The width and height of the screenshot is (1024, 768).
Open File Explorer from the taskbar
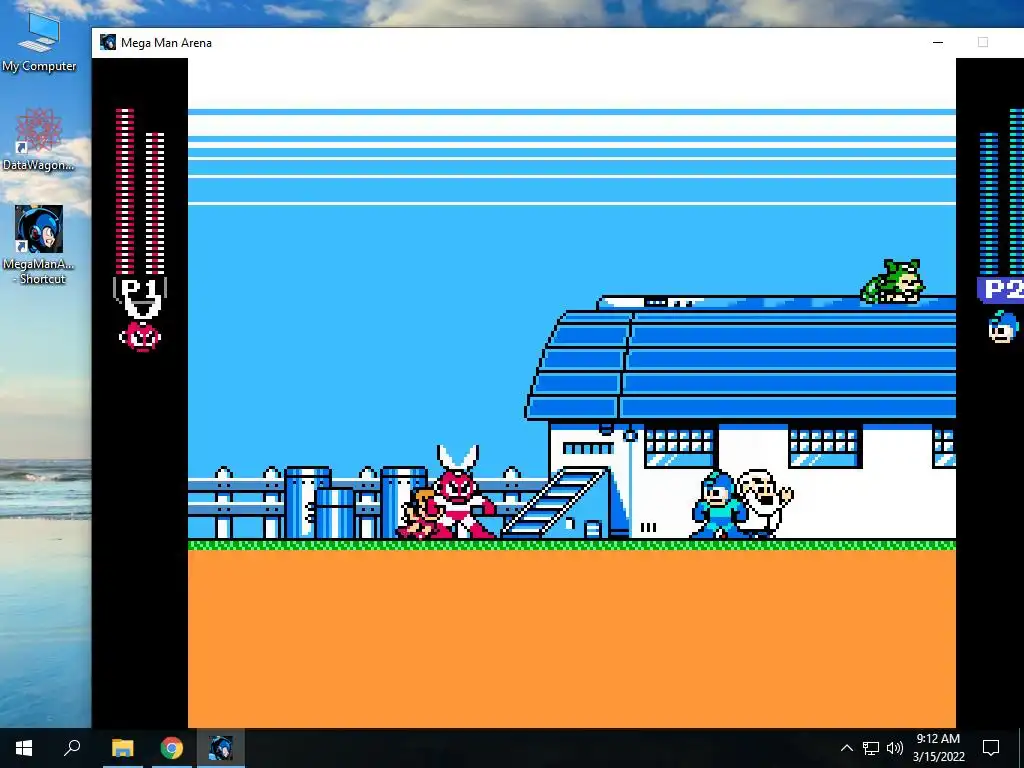pos(122,748)
